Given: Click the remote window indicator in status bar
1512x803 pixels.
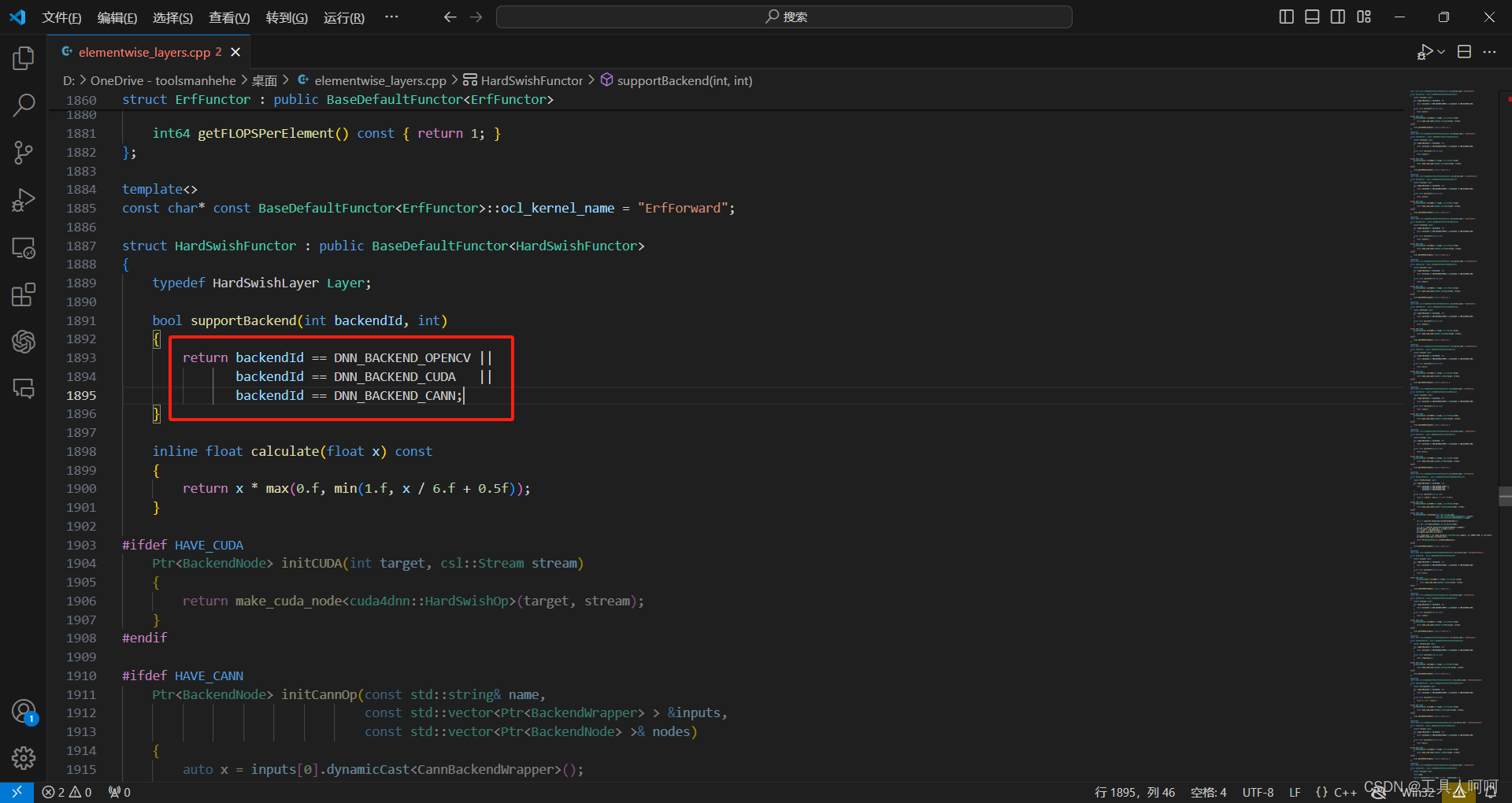Looking at the screenshot, I should (x=17, y=792).
